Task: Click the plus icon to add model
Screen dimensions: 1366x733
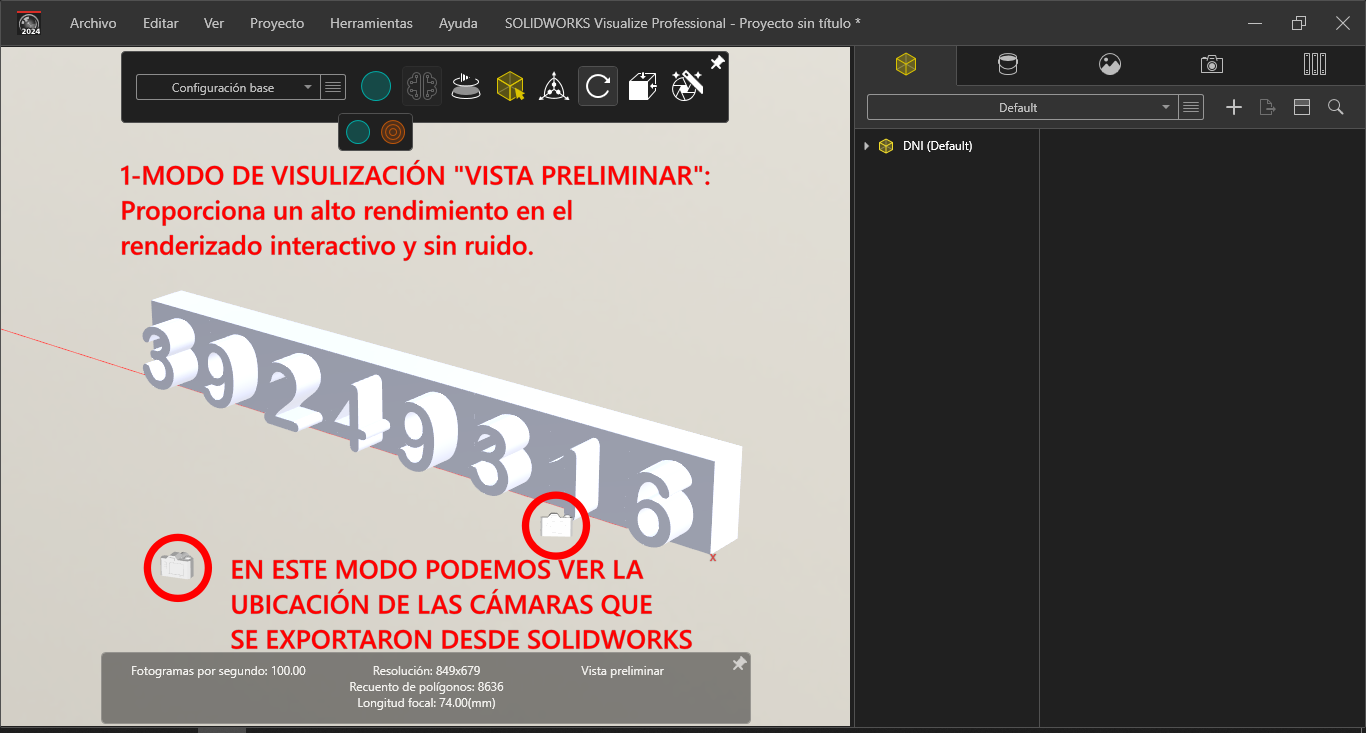Action: (1234, 107)
